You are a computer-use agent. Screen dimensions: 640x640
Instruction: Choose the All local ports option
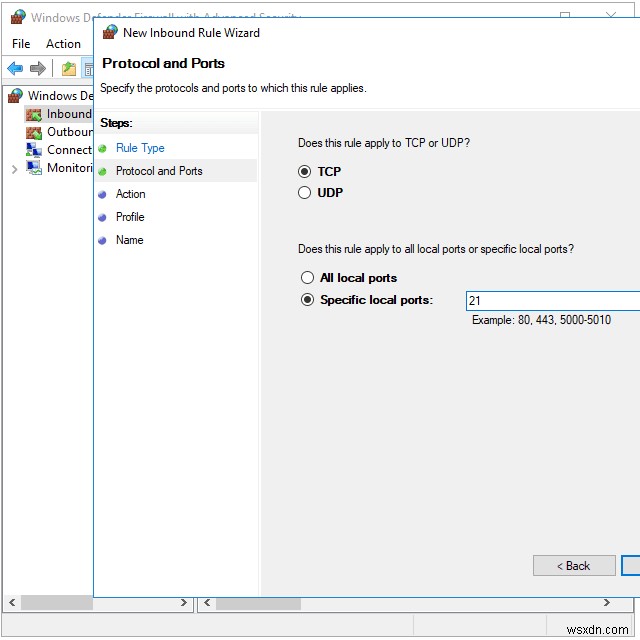[307, 278]
